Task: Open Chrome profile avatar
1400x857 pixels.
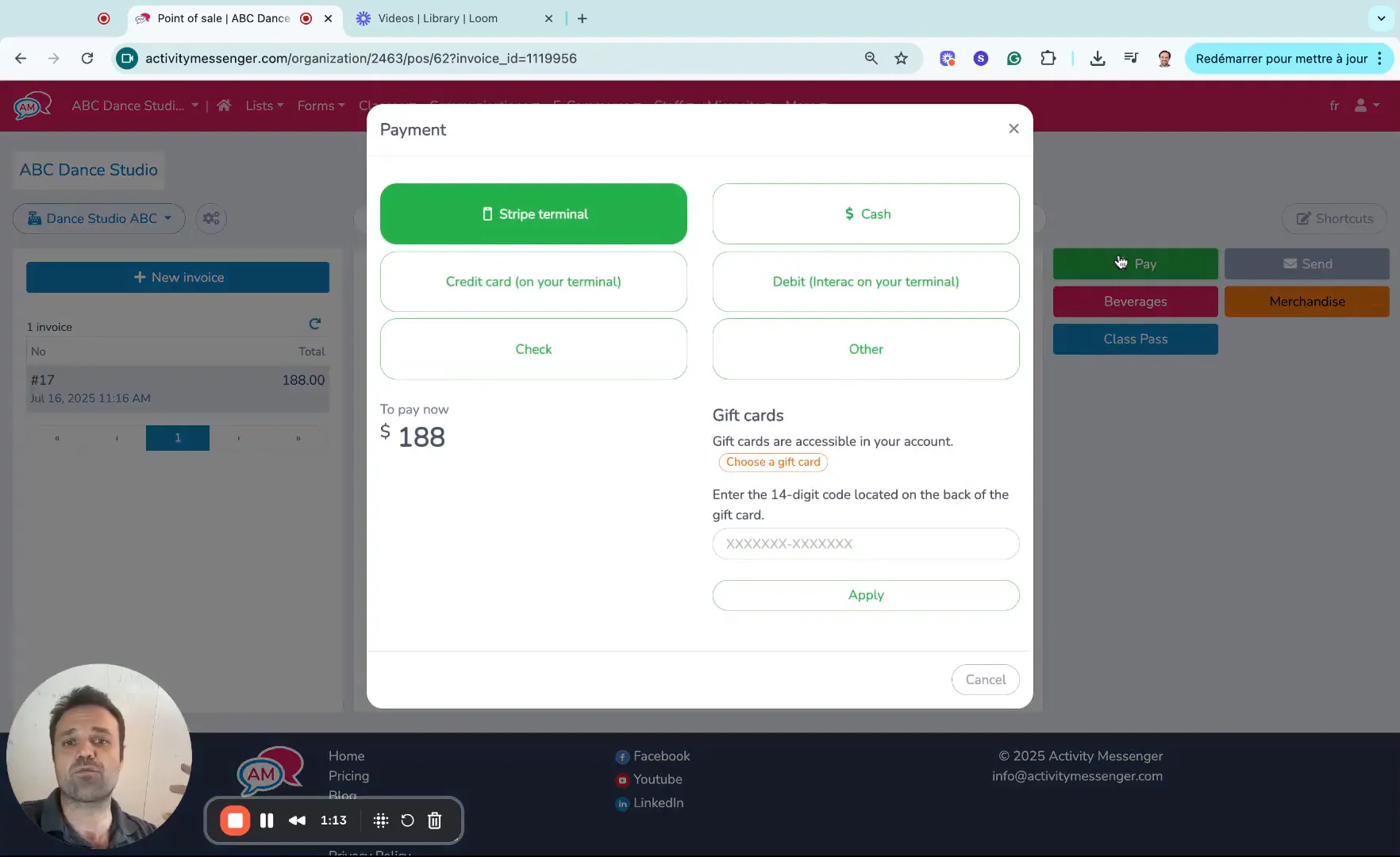Action: click(x=1164, y=58)
